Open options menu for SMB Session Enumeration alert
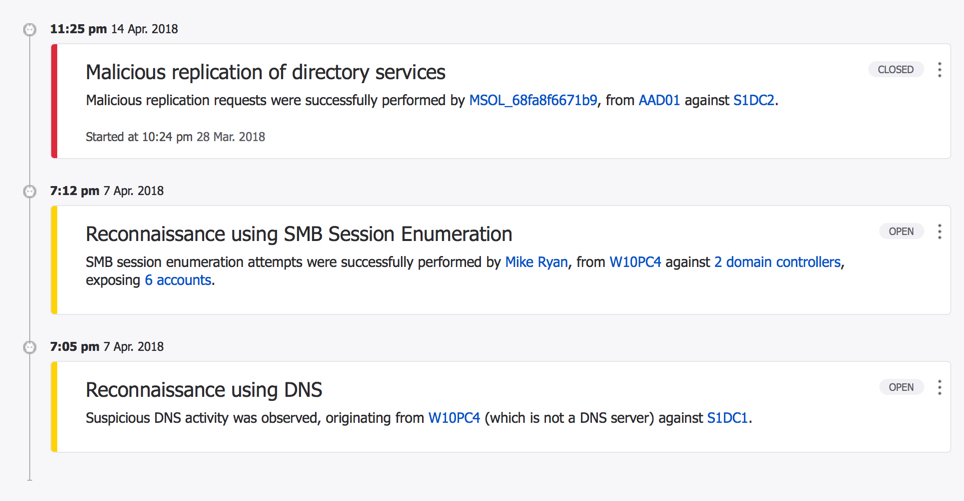This screenshot has width=964, height=501. click(x=939, y=232)
